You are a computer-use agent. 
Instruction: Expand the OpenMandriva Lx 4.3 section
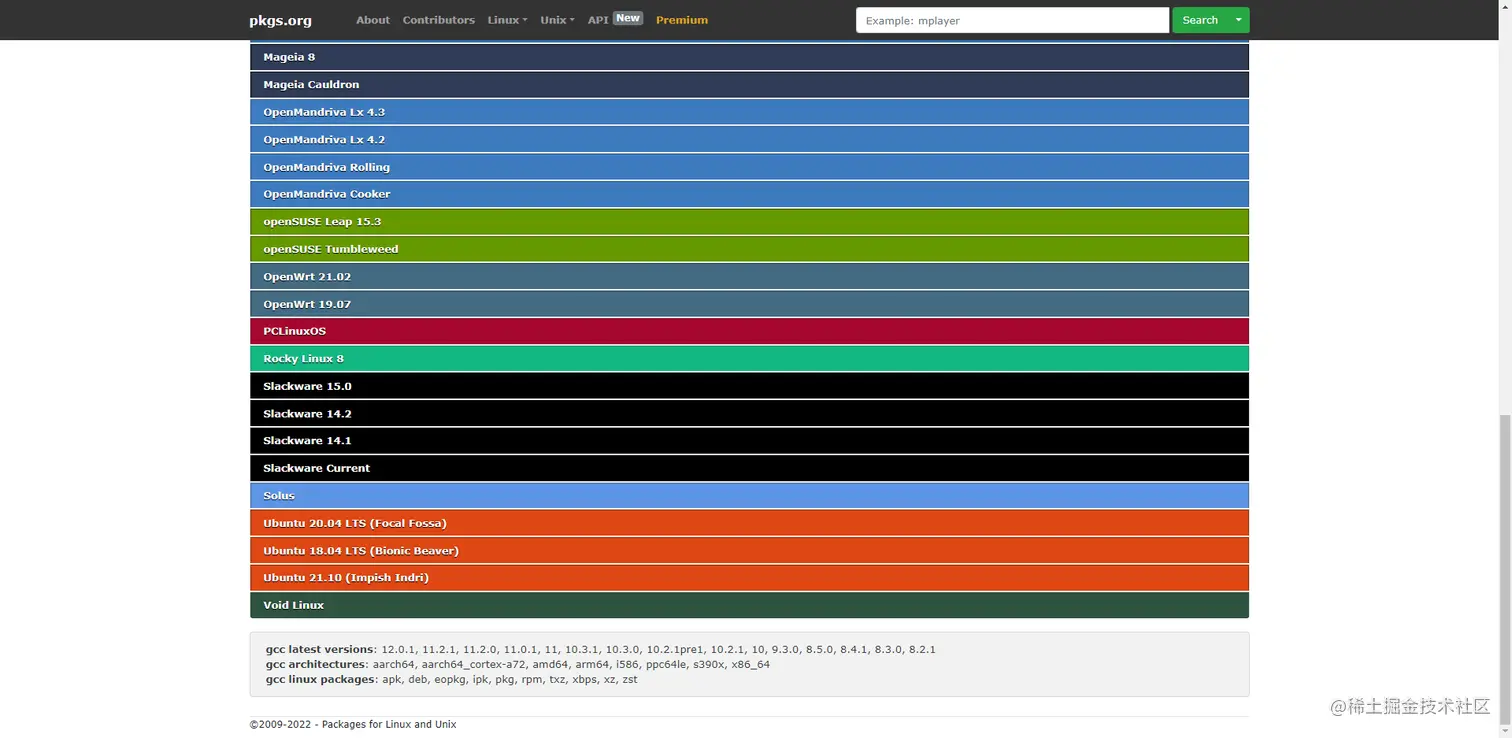749,112
